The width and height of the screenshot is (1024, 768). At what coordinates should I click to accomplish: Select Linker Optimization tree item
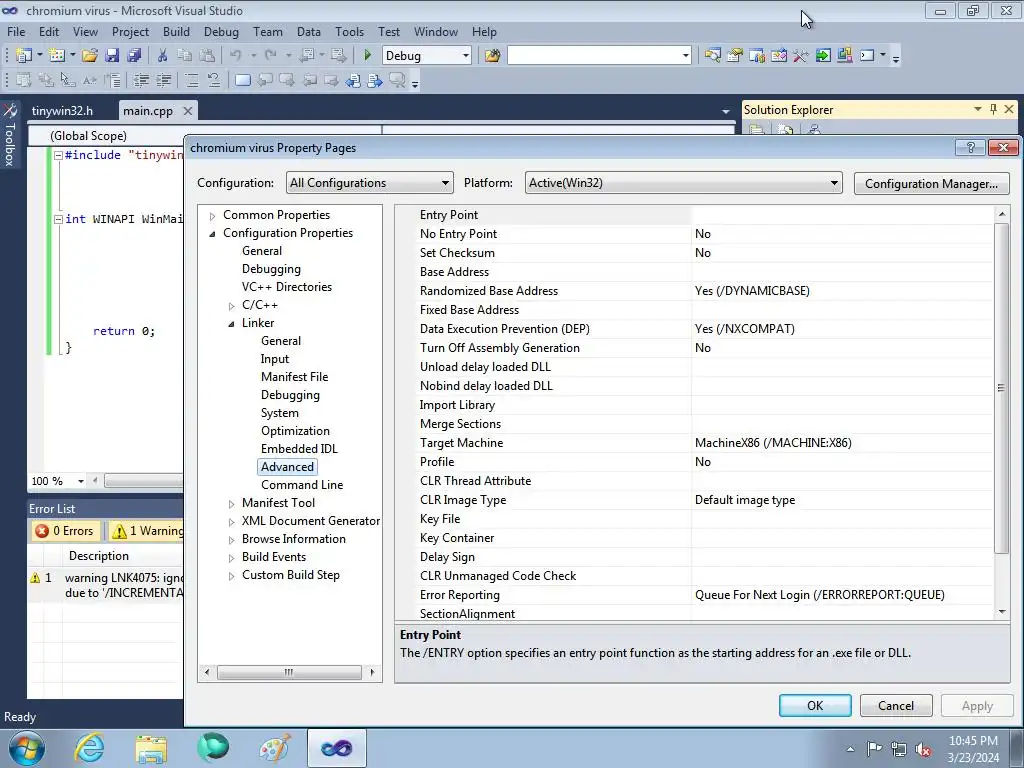(295, 430)
